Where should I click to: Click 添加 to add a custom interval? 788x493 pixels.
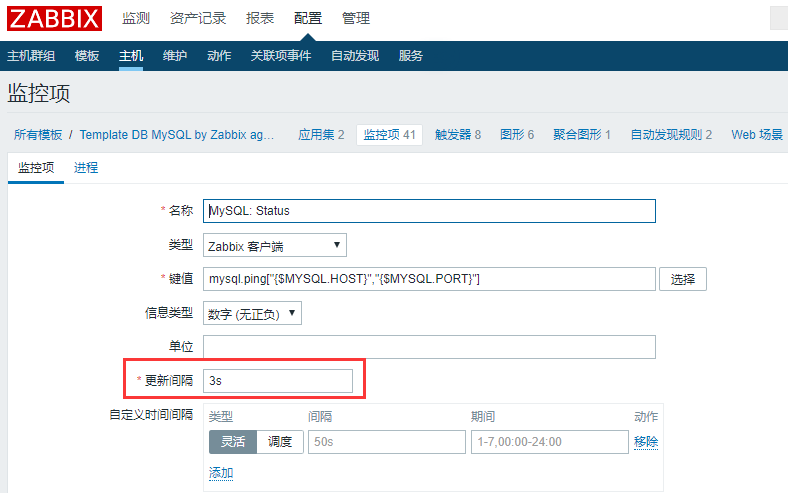[x=221, y=473]
